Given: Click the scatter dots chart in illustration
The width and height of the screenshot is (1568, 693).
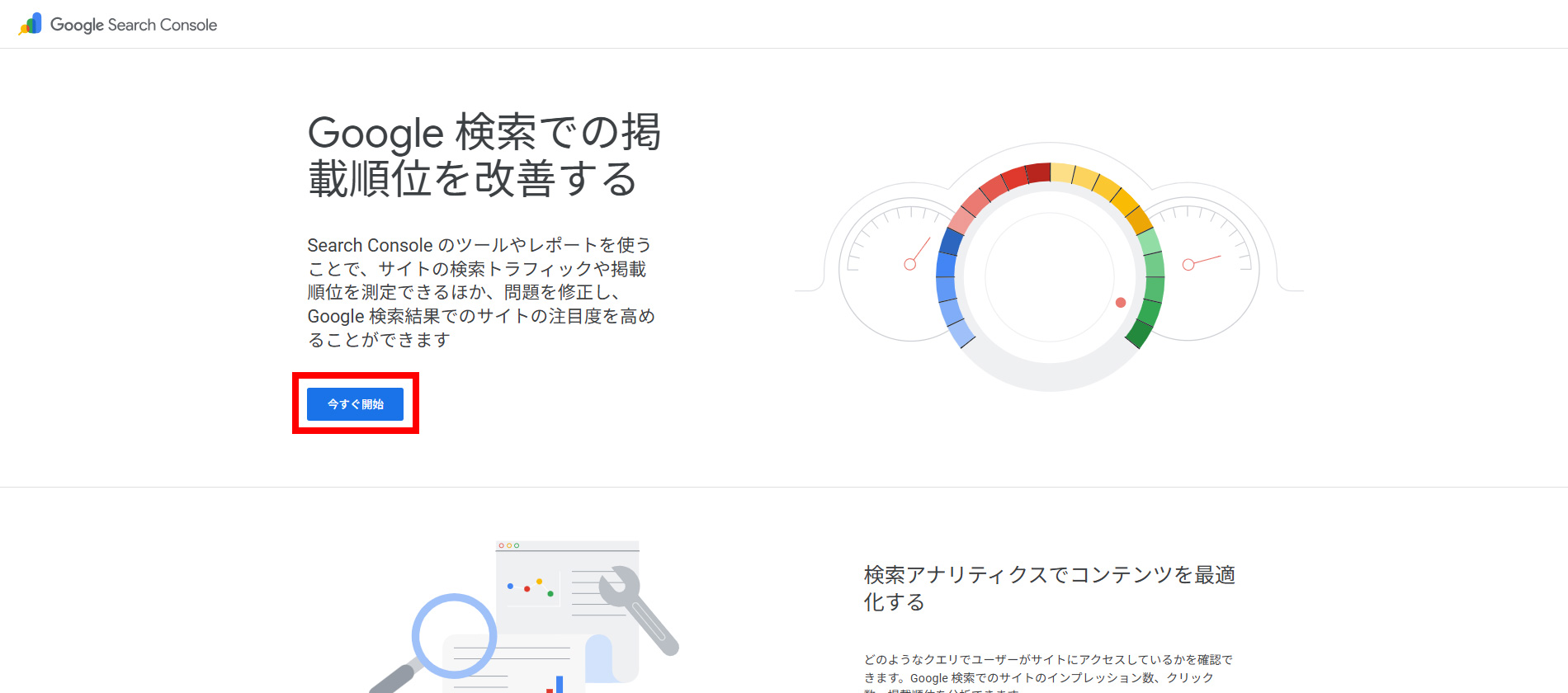Looking at the screenshot, I should tap(530, 587).
